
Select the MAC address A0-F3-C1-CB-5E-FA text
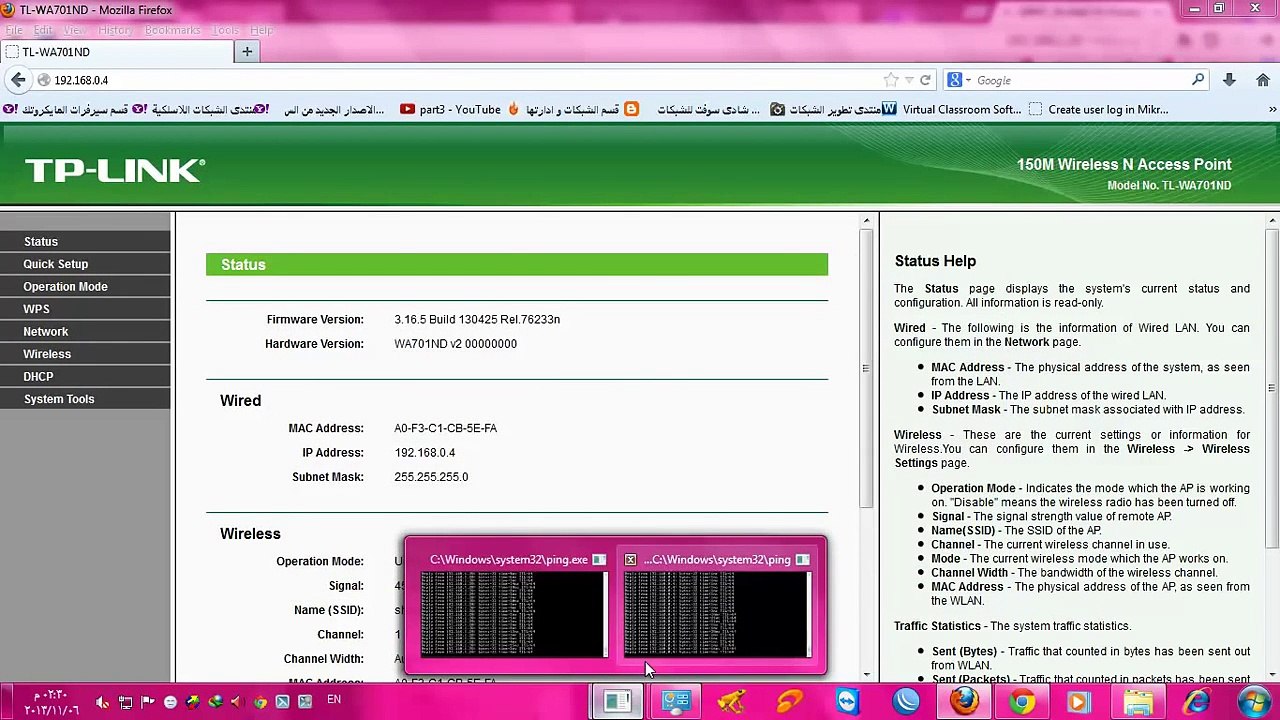[x=445, y=428]
